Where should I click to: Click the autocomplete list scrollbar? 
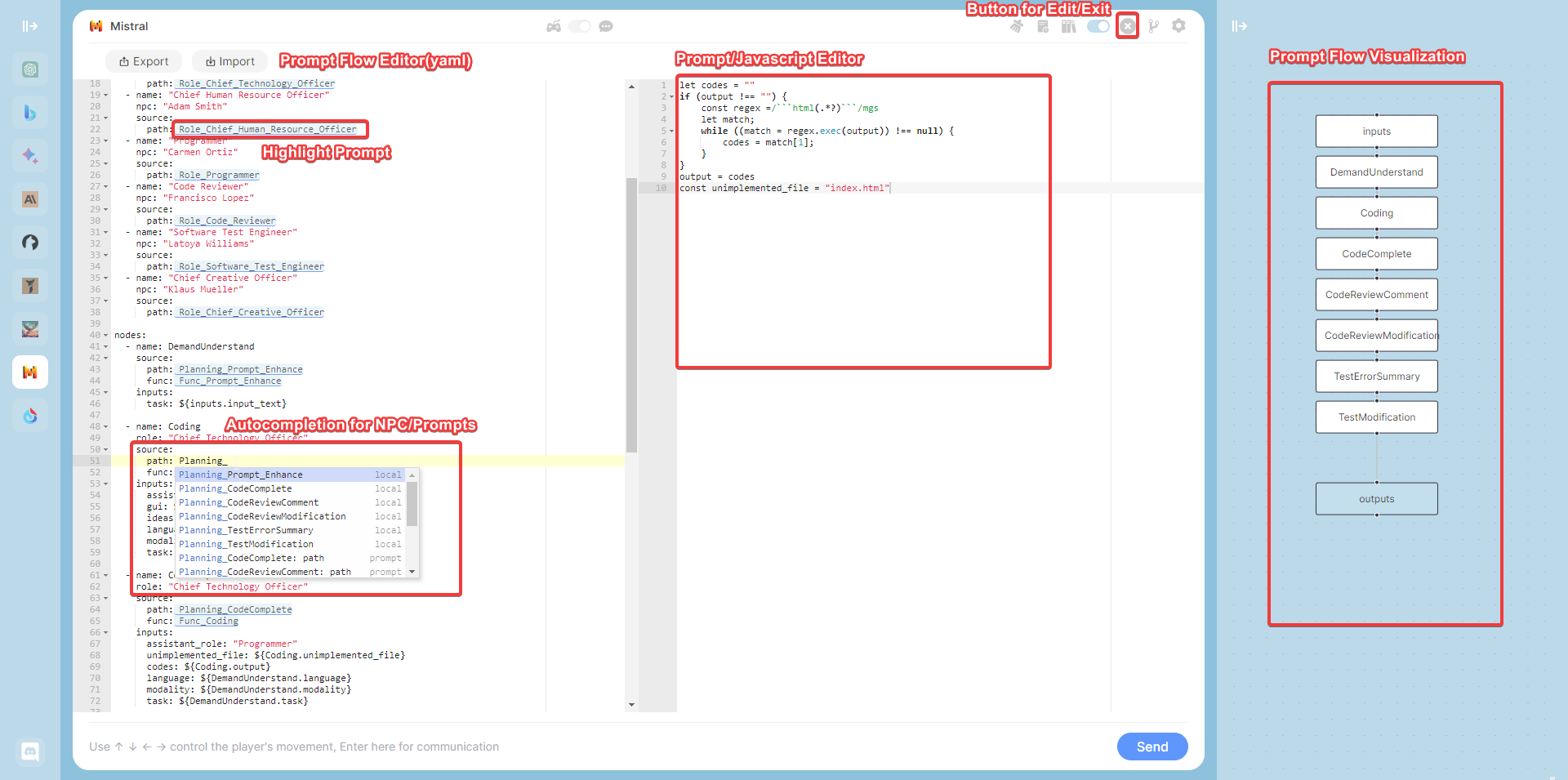(x=412, y=504)
